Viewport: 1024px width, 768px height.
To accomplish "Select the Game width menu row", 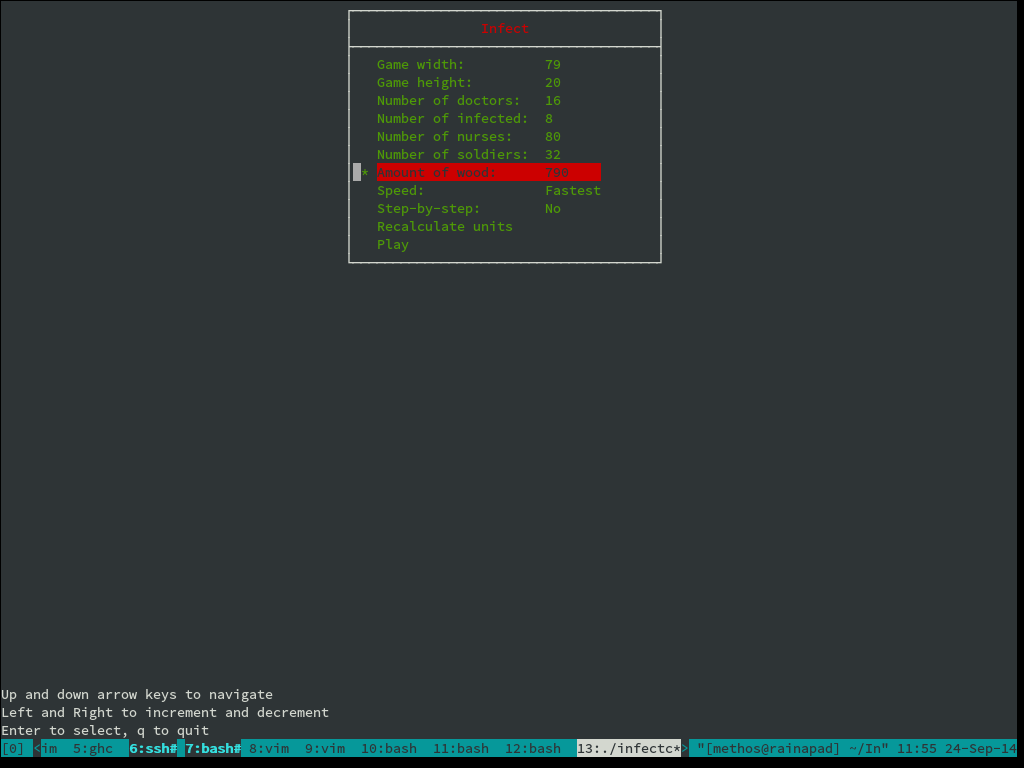I will [468, 65].
